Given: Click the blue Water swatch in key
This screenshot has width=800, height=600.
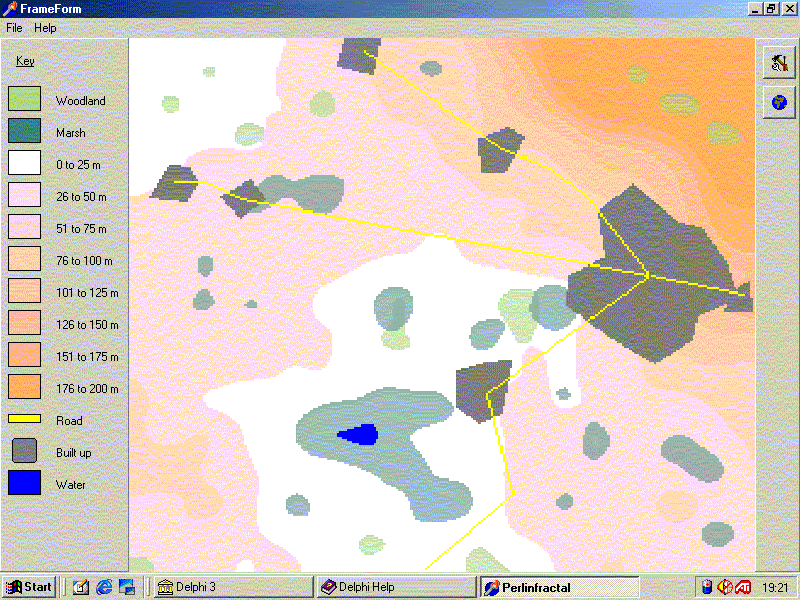Looking at the screenshot, I should [25, 483].
